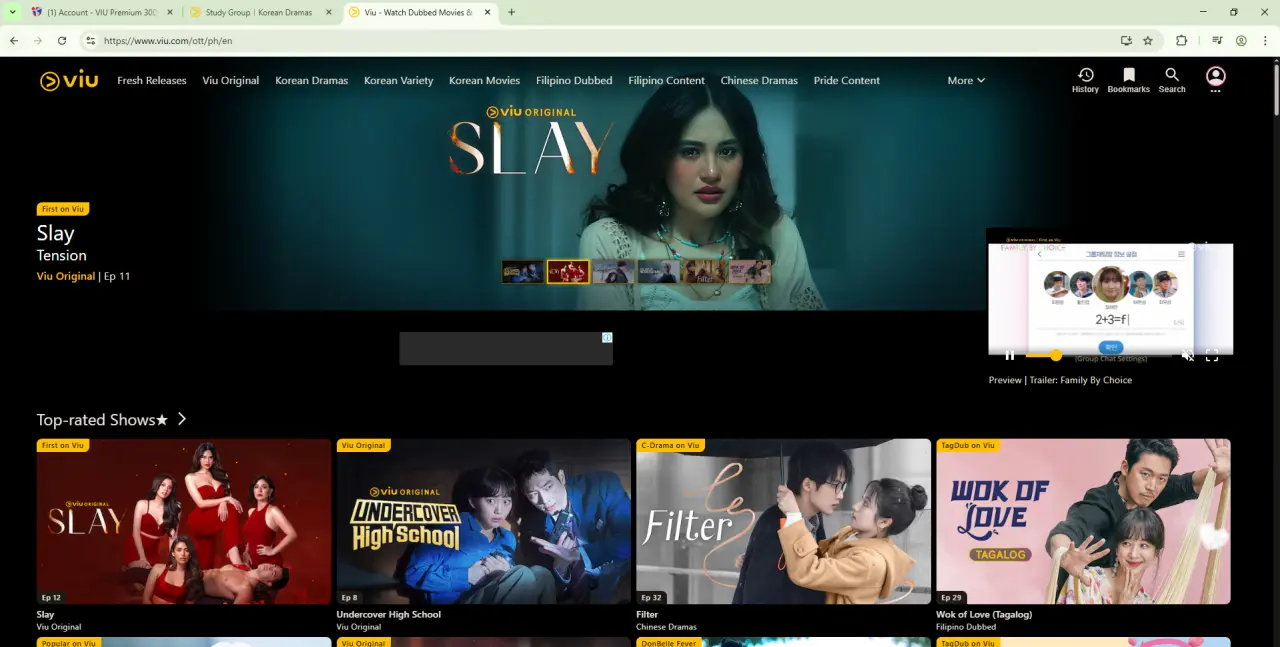
Task: Go to Korean Dramas section
Action: [312, 80]
